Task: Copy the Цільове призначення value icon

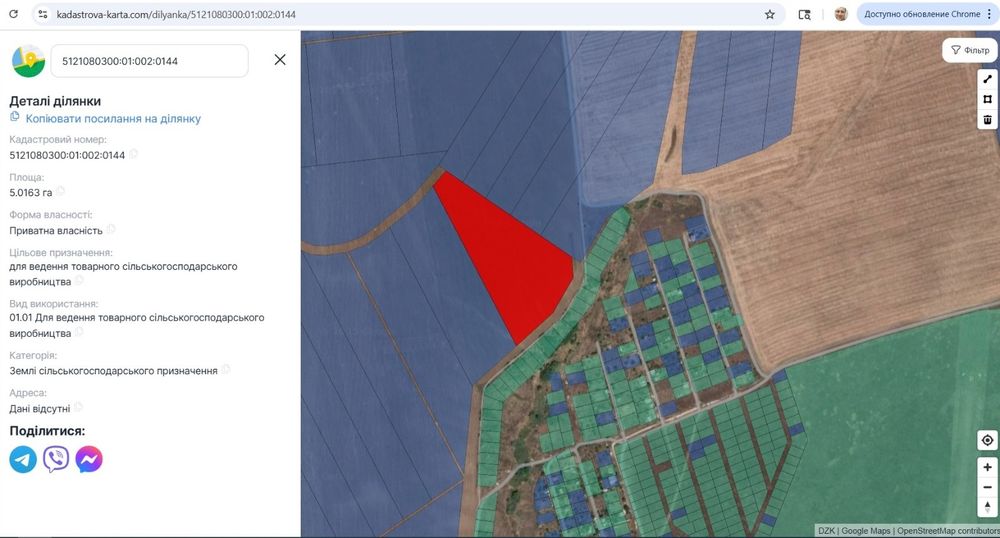Action: [x=80, y=280]
